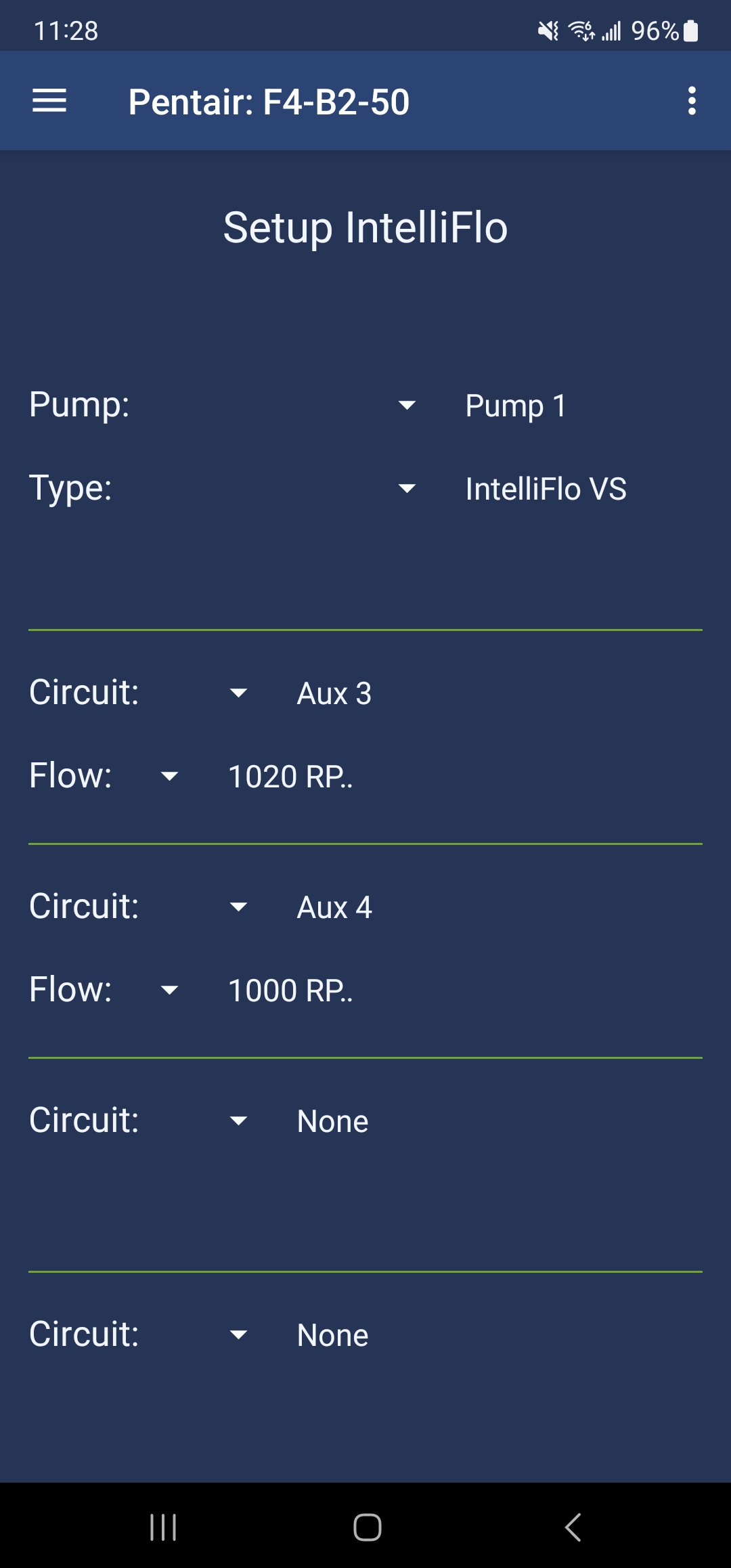731x1568 pixels.
Task: Expand the Type dropdown arrow
Action: pyautogui.click(x=407, y=489)
